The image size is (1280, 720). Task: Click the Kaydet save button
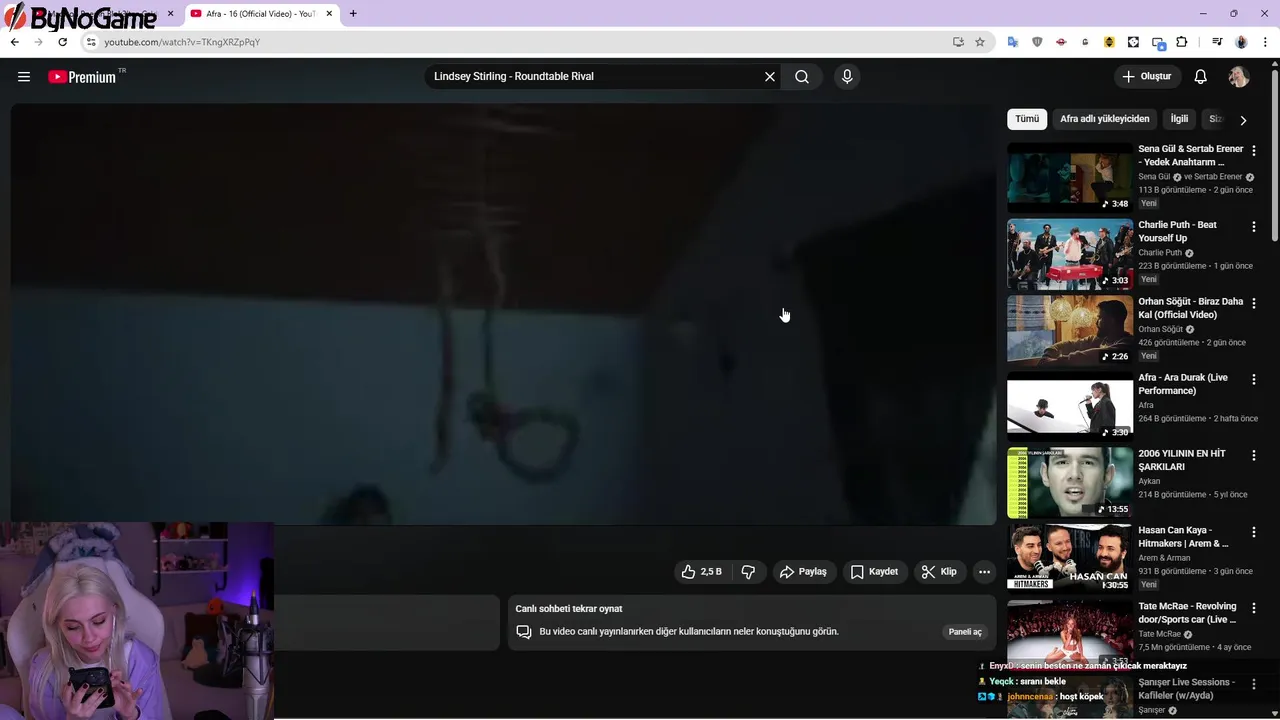pos(874,572)
